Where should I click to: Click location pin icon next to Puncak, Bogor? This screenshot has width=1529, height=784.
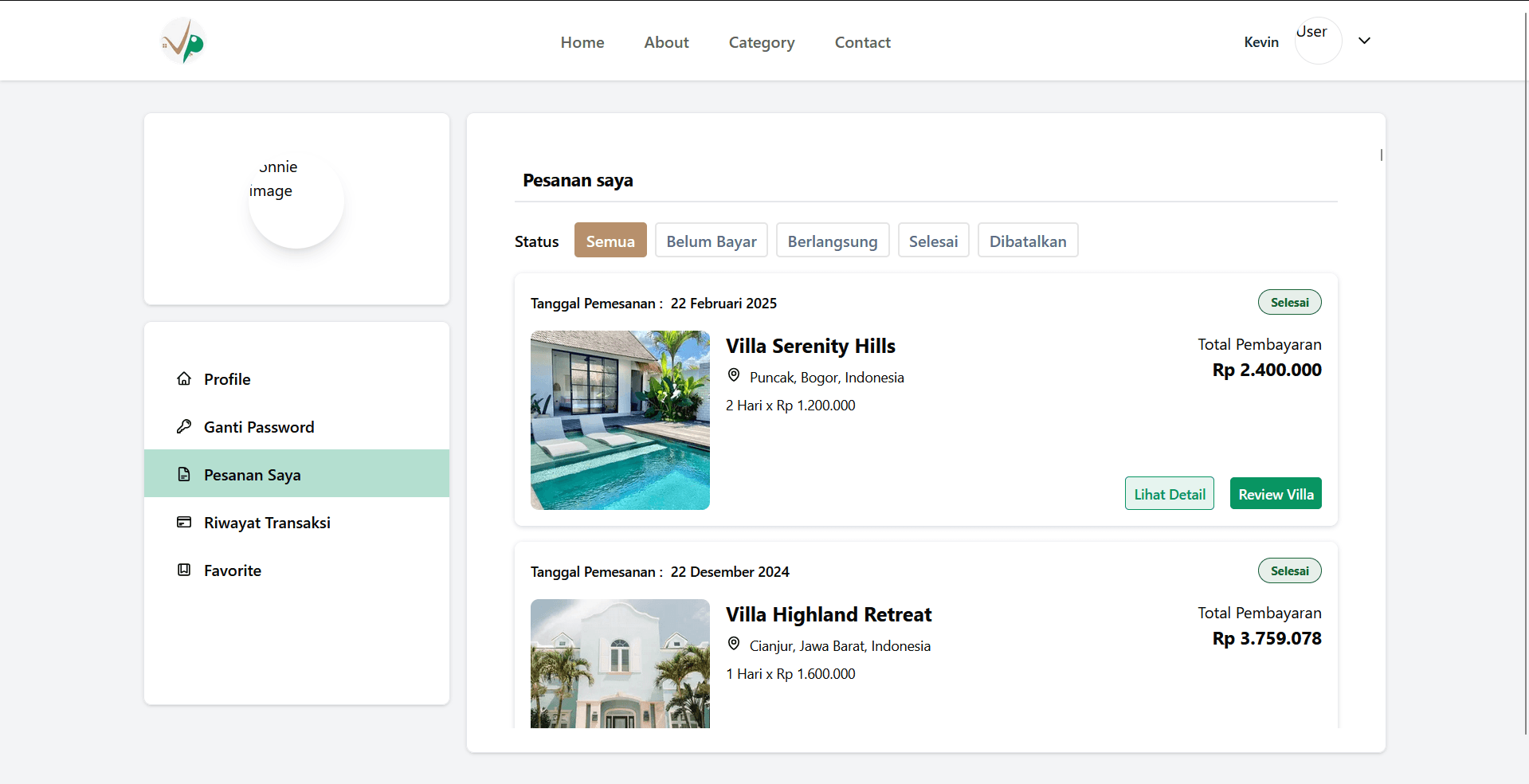734,375
